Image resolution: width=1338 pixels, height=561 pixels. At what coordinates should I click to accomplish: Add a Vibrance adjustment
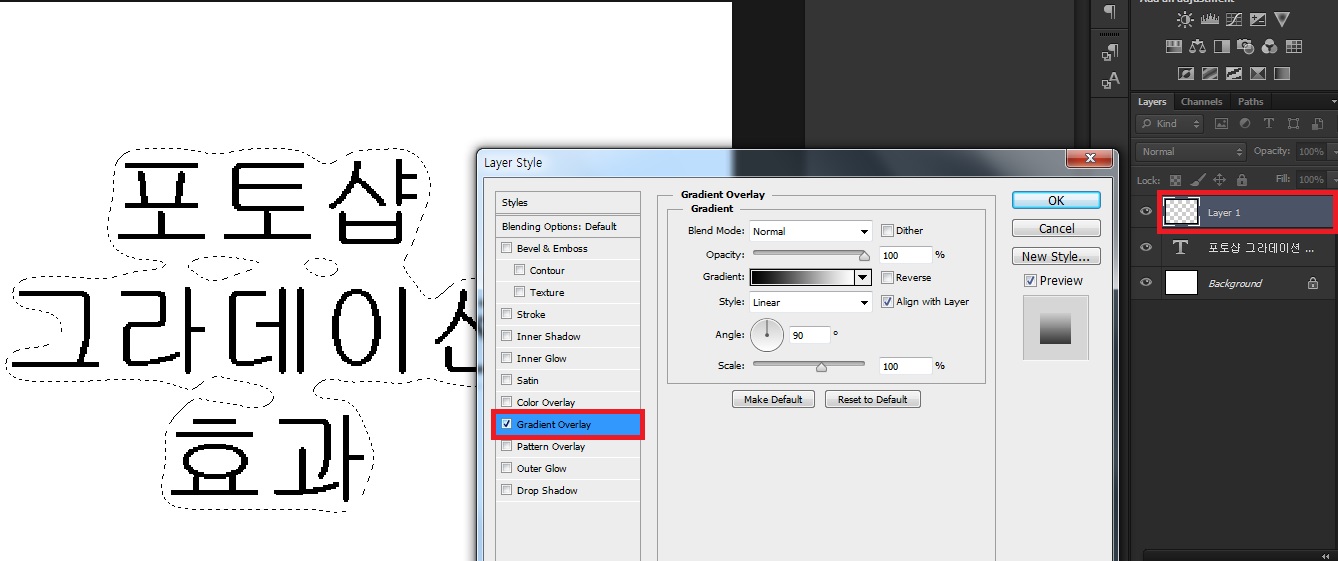pos(1282,19)
